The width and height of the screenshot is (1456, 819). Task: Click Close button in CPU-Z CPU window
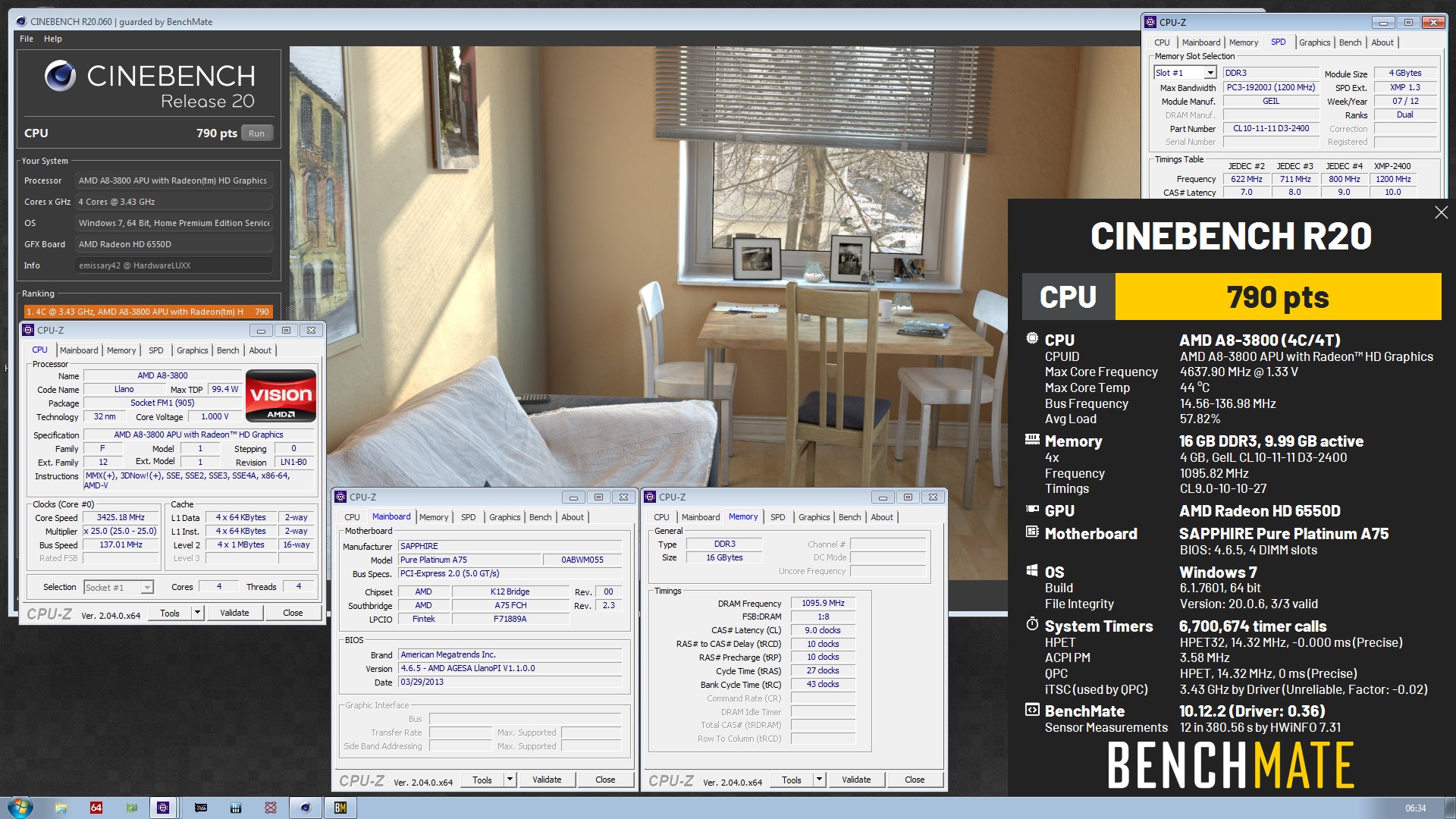coord(293,613)
